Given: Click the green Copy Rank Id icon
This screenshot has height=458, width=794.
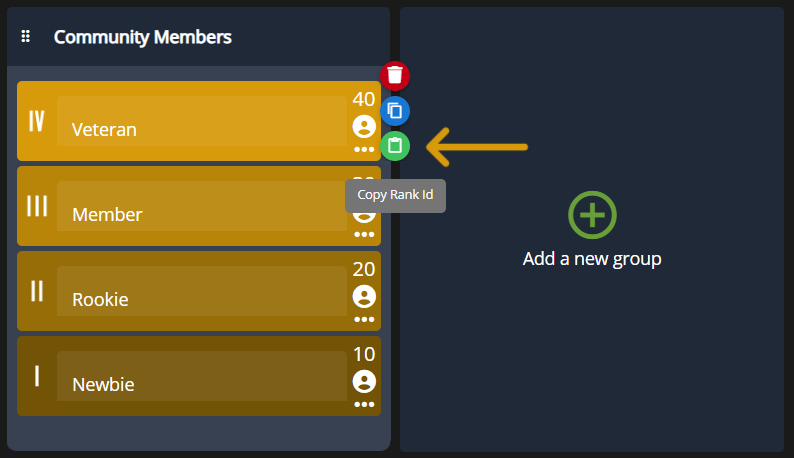Looking at the screenshot, I should pyautogui.click(x=395, y=146).
